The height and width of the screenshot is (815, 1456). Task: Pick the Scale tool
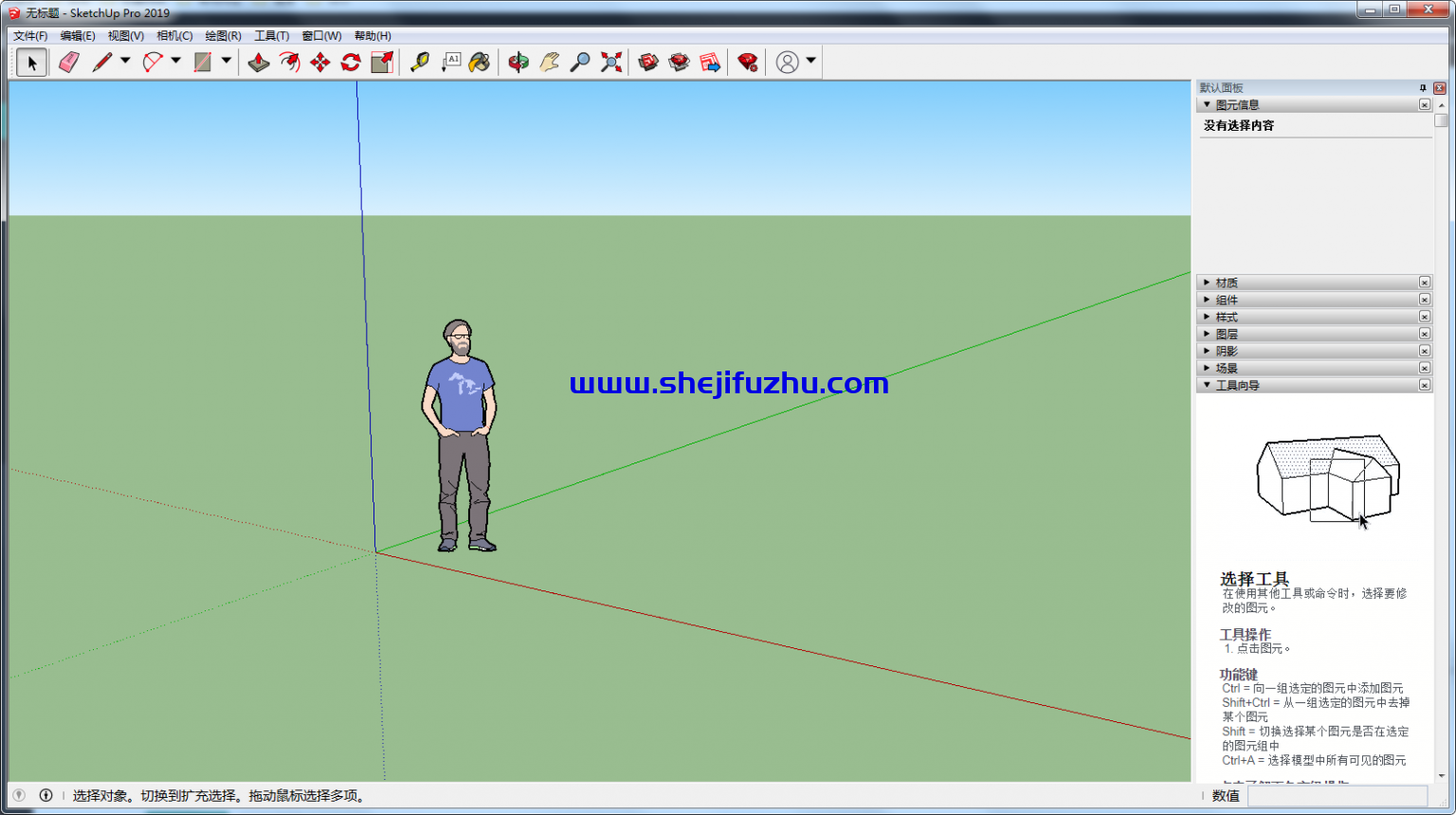coord(382,63)
